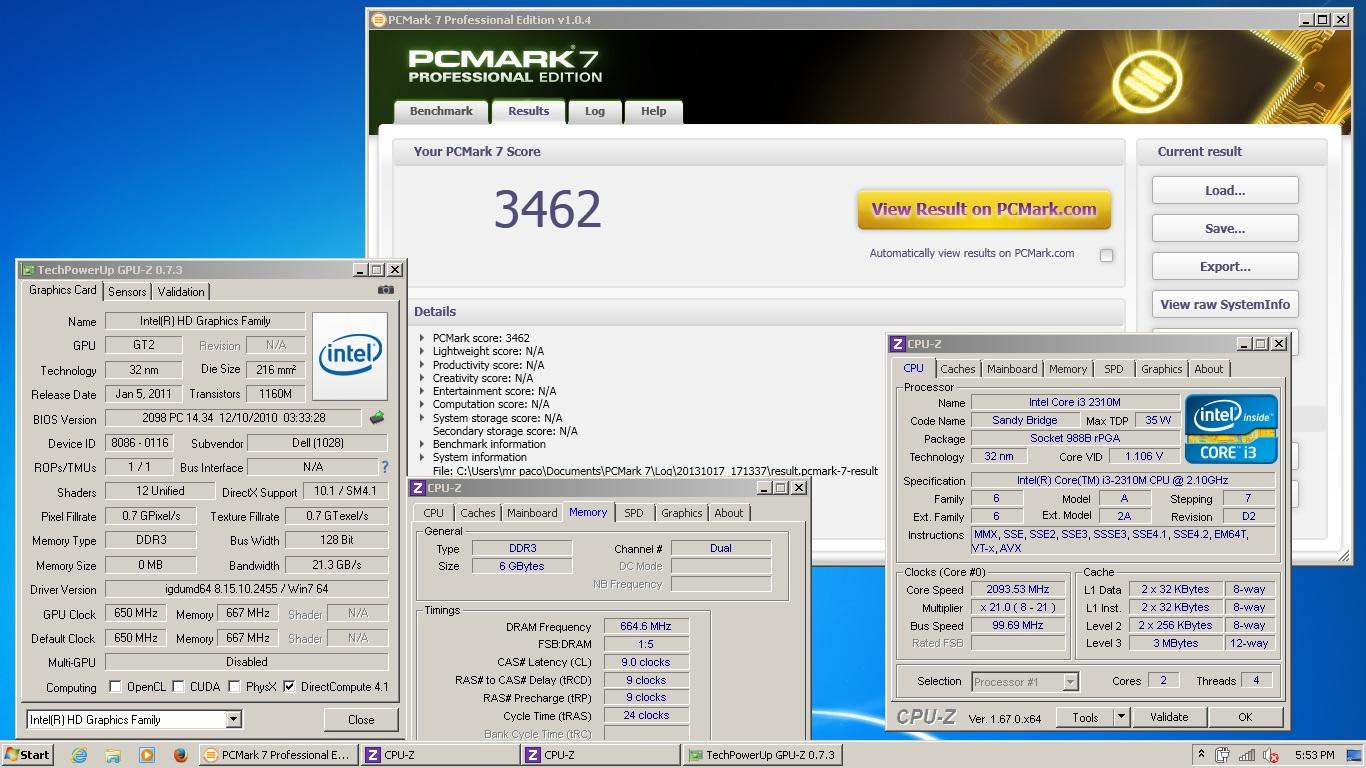Viewport: 1366px width, 768px height.
Task: Click the GPU-Z screenshot camera icon
Action: pyautogui.click(x=385, y=290)
